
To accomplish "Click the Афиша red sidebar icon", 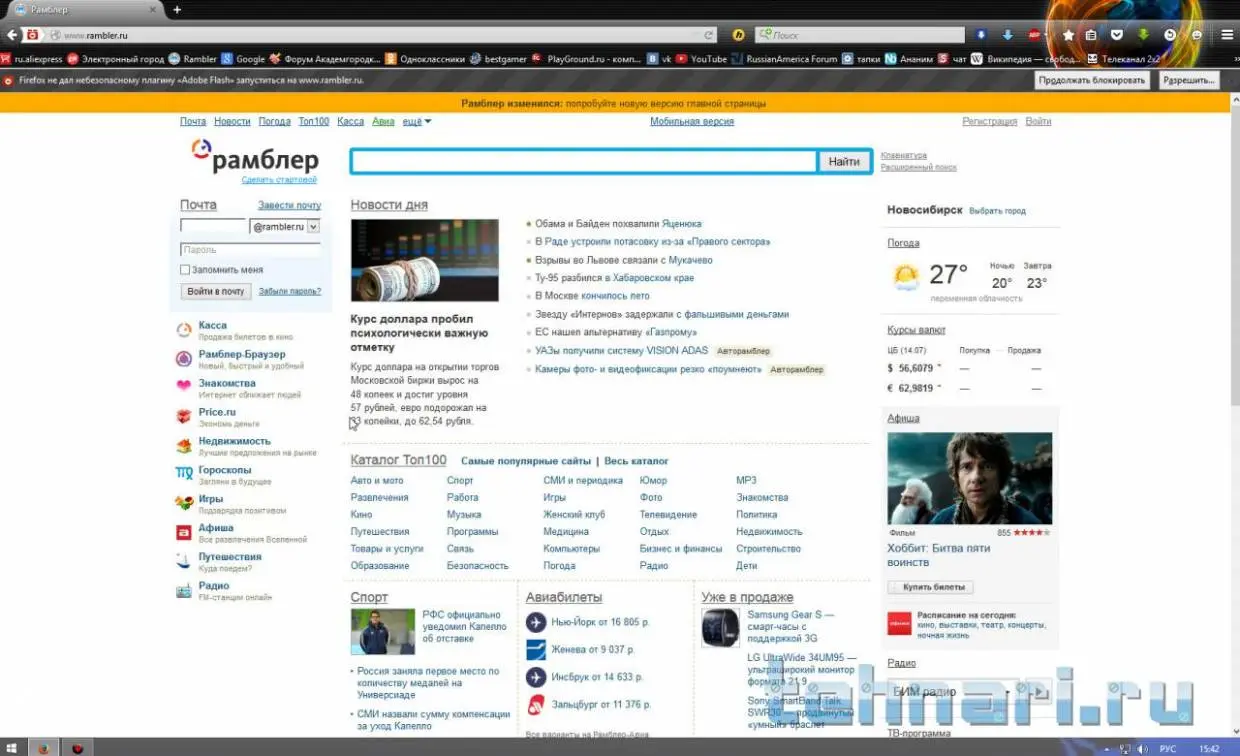I will (184, 532).
